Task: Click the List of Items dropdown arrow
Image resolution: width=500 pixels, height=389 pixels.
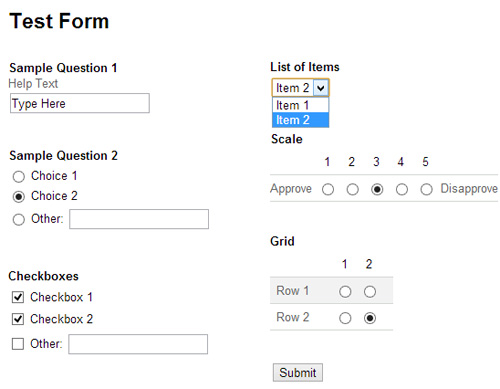Action: pyautogui.click(x=321, y=88)
